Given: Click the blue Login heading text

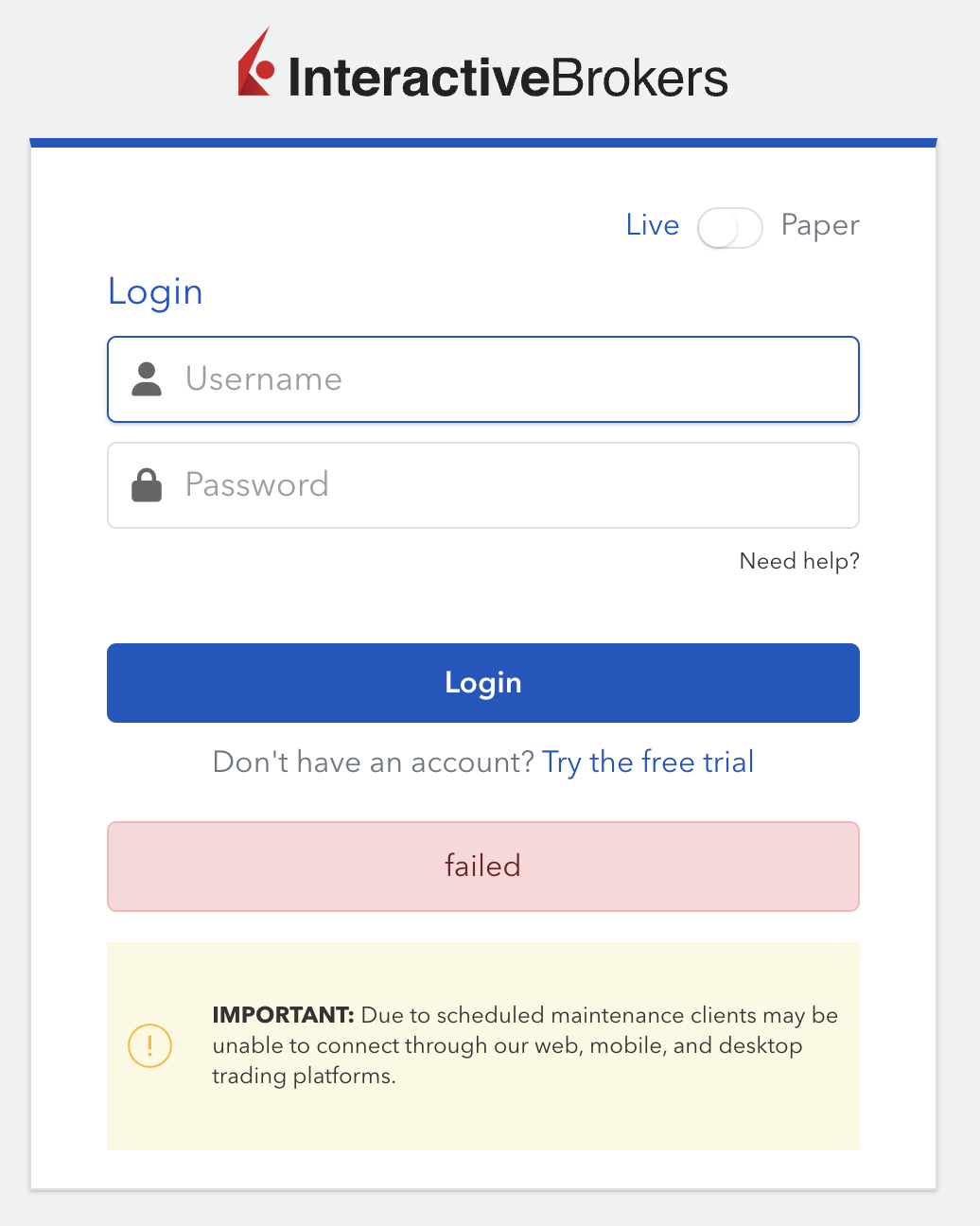Looking at the screenshot, I should (155, 291).
